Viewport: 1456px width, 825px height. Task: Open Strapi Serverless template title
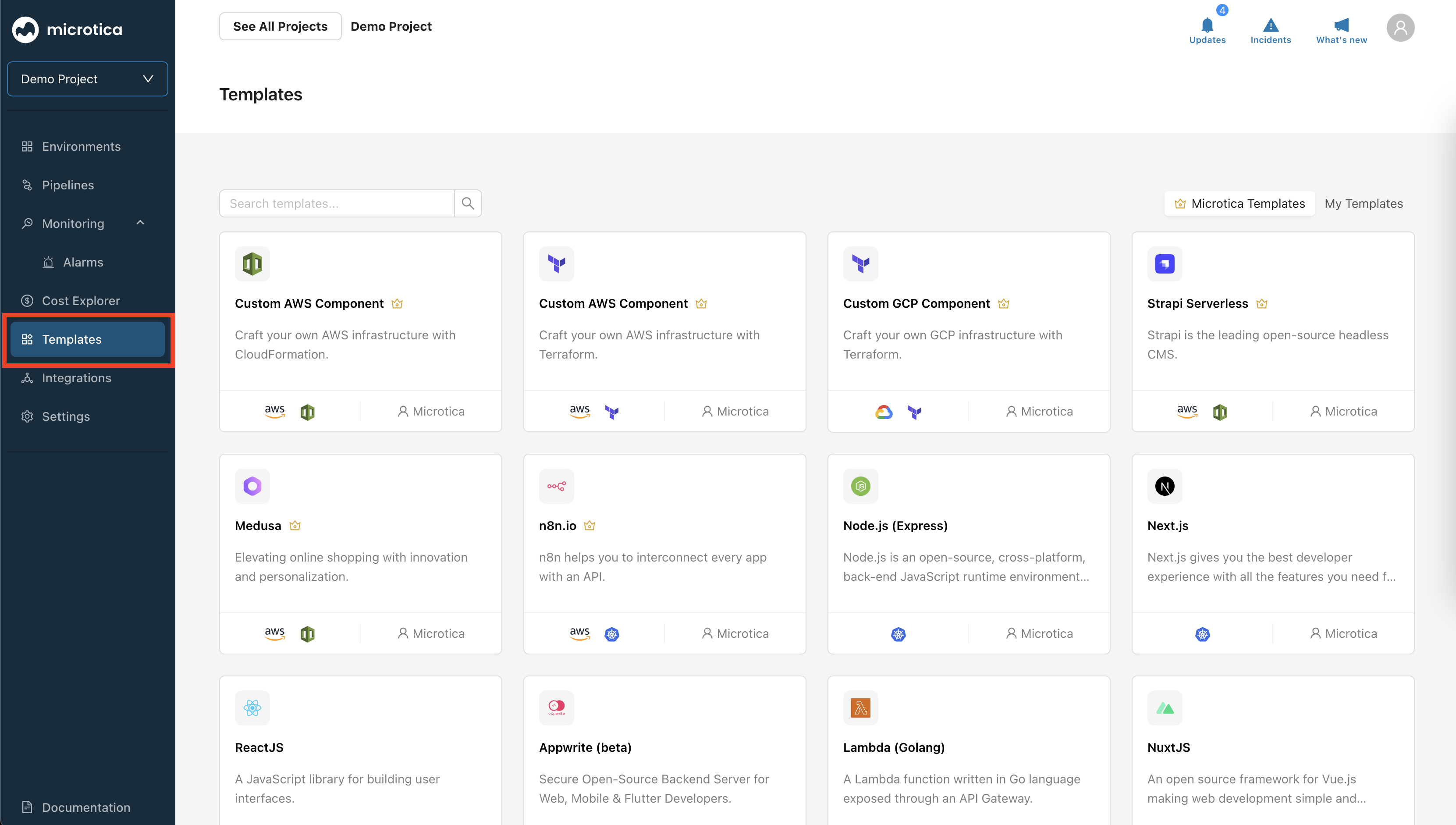(1197, 303)
